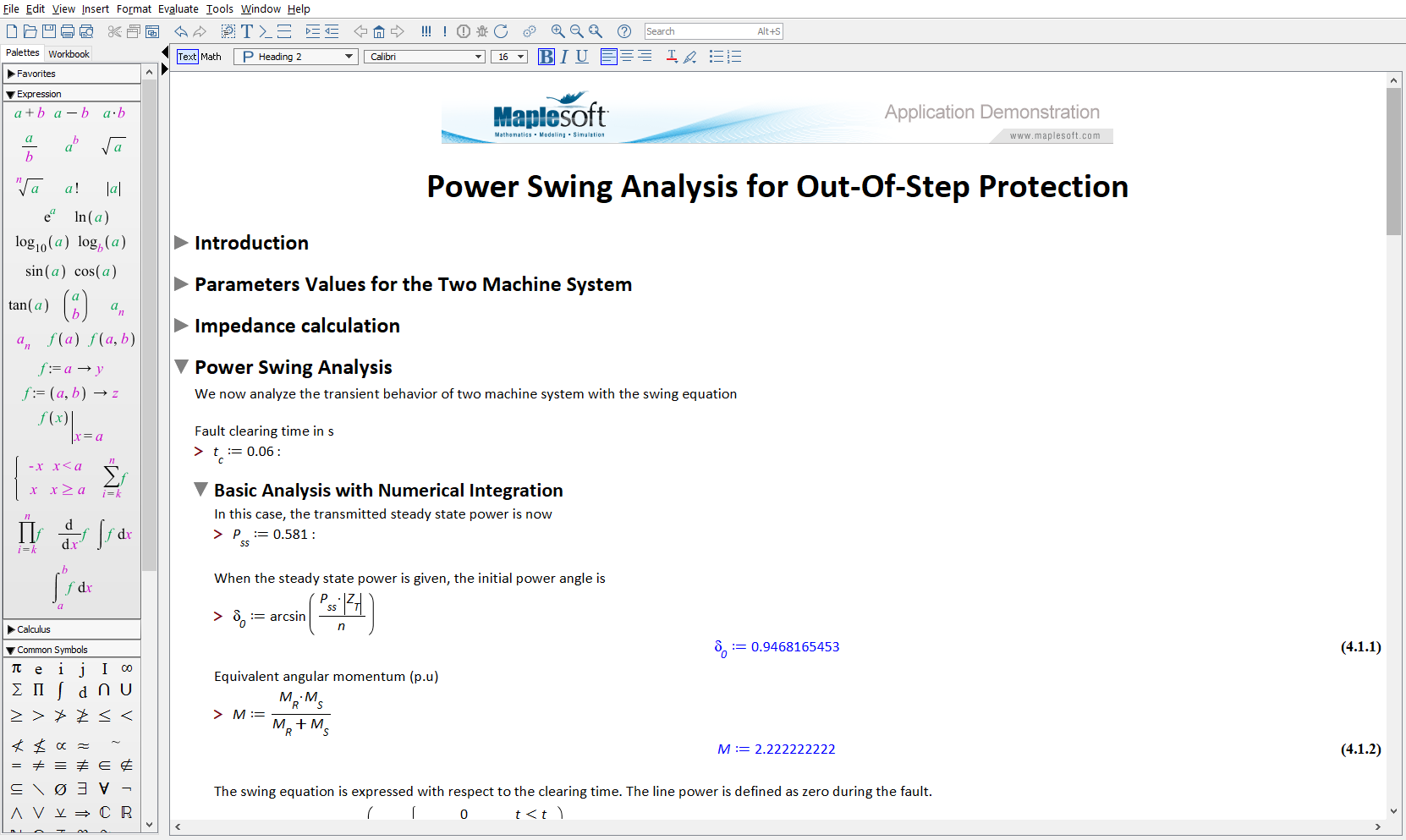Click the Home navigation icon
The width and height of the screenshot is (1406, 840).
click(x=379, y=31)
